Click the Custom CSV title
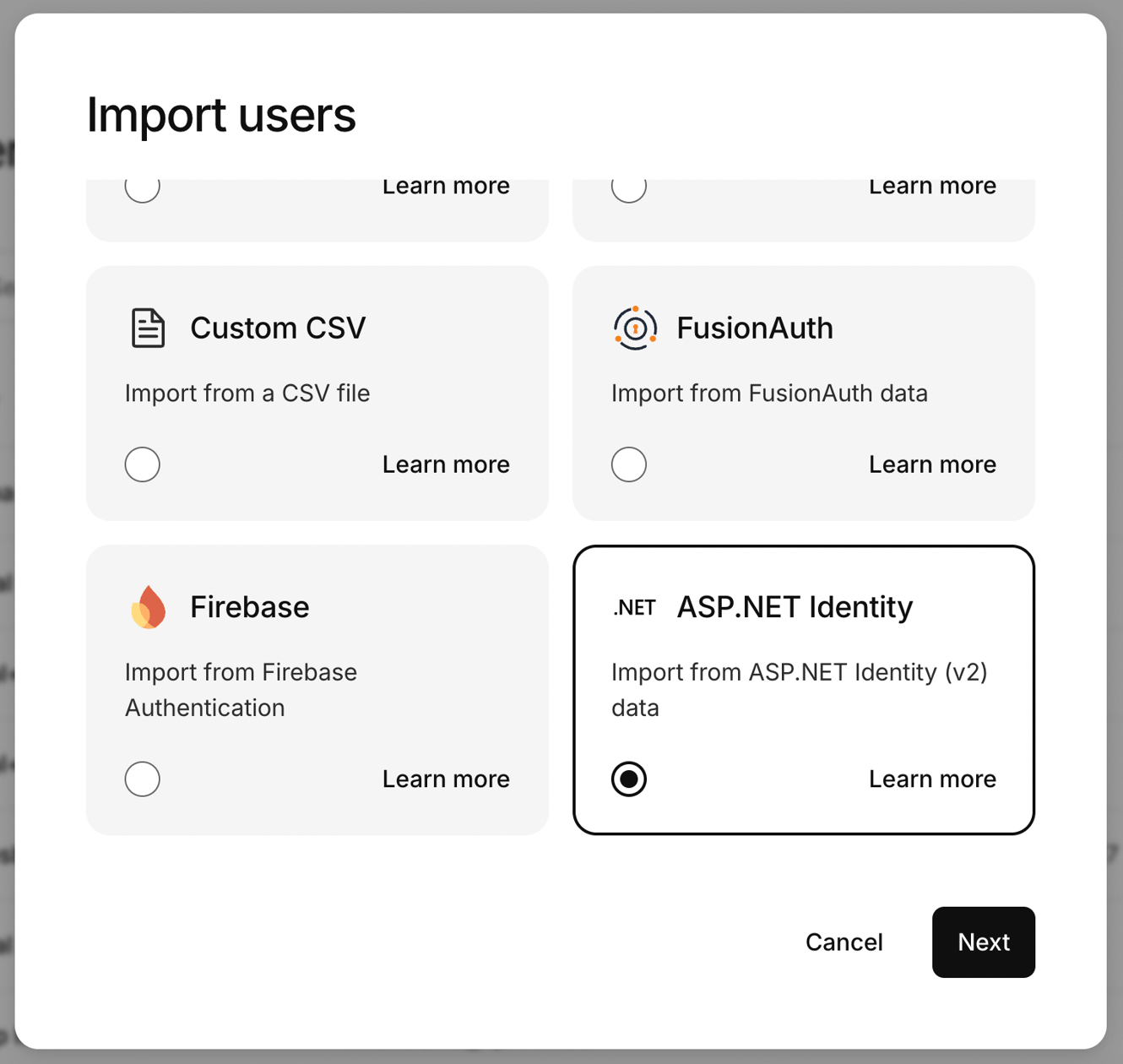The width and height of the screenshot is (1123, 1064). [x=278, y=328]
